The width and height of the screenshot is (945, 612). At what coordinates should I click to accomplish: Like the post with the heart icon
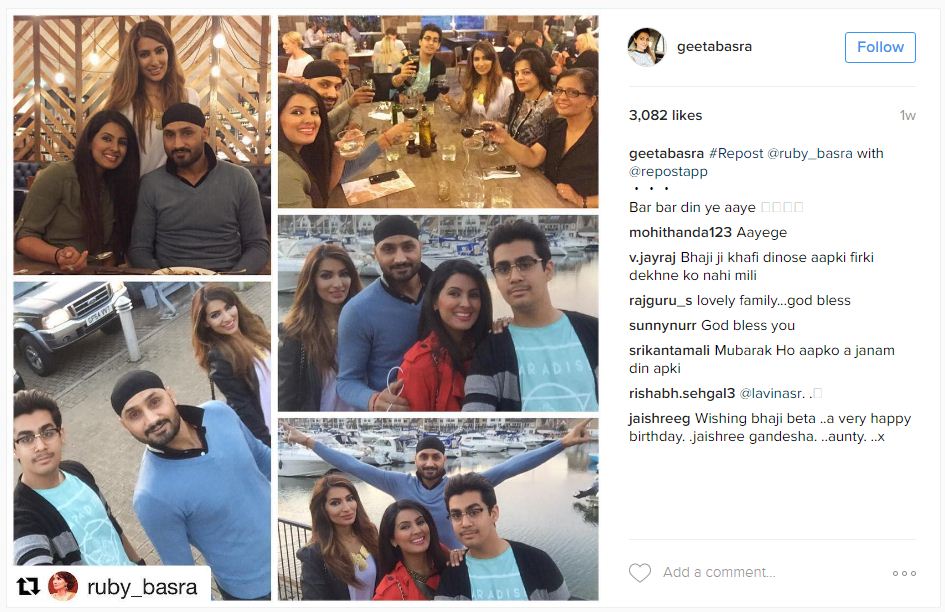(639, 572)
